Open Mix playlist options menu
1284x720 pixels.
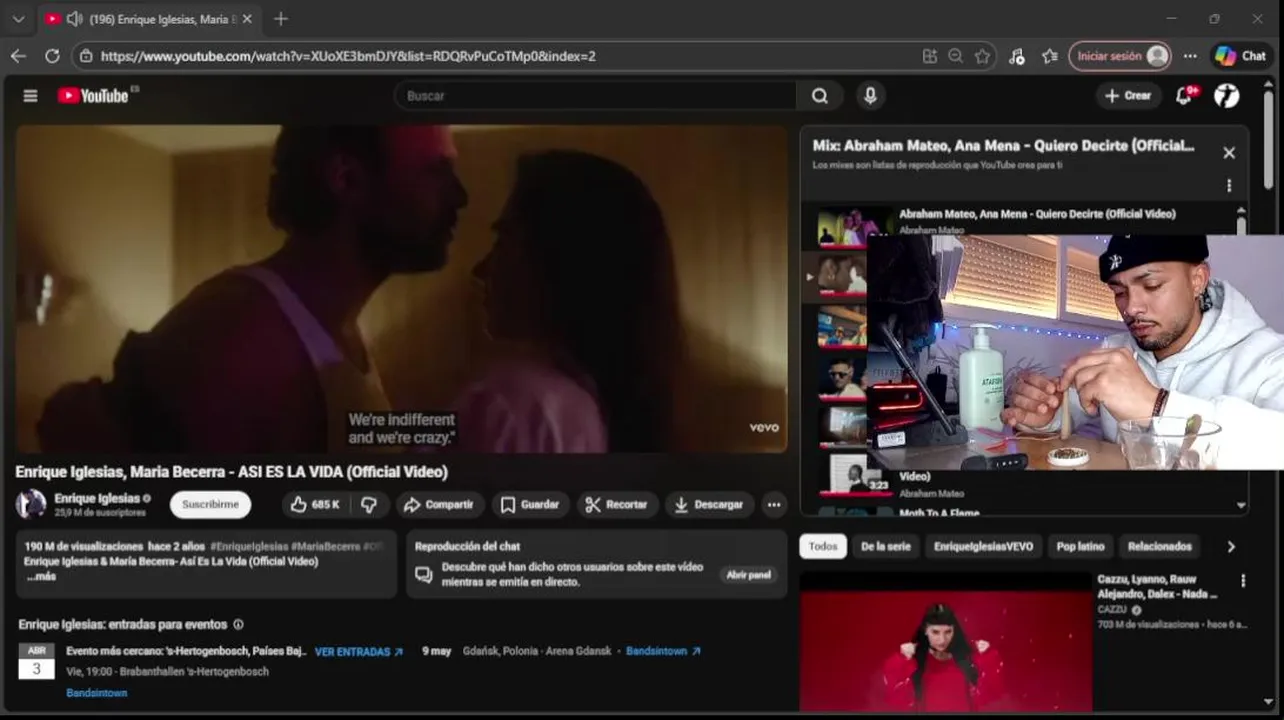click(x=1229, y=186)
